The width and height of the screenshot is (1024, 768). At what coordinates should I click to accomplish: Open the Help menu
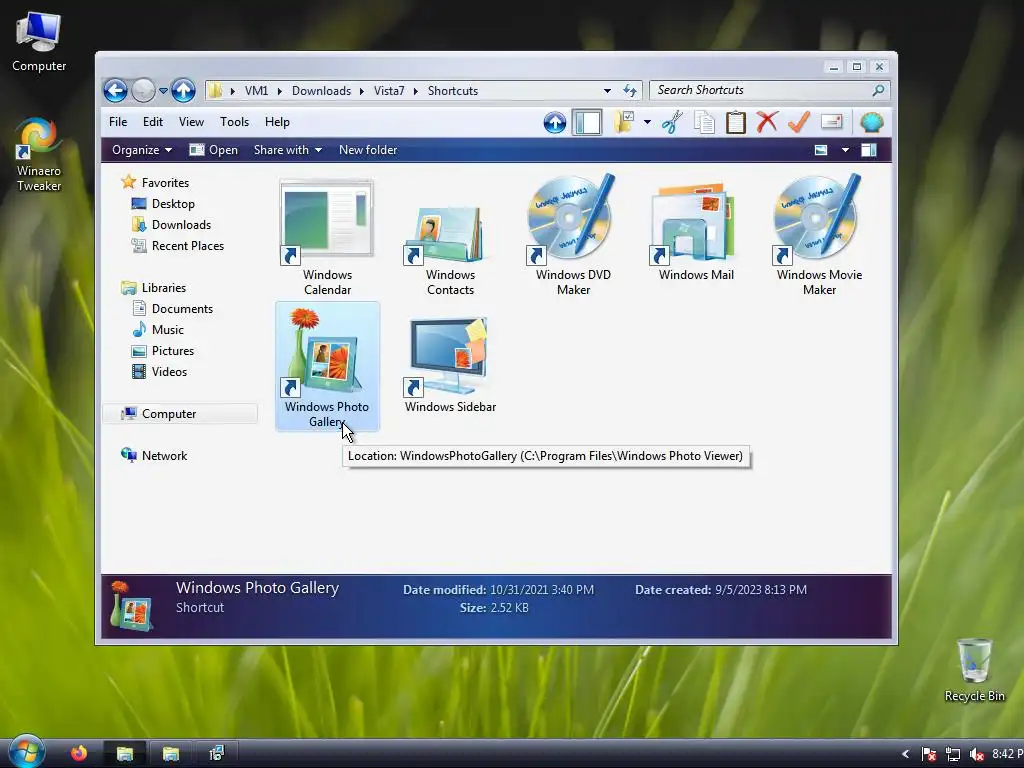(x=277, y=122)
